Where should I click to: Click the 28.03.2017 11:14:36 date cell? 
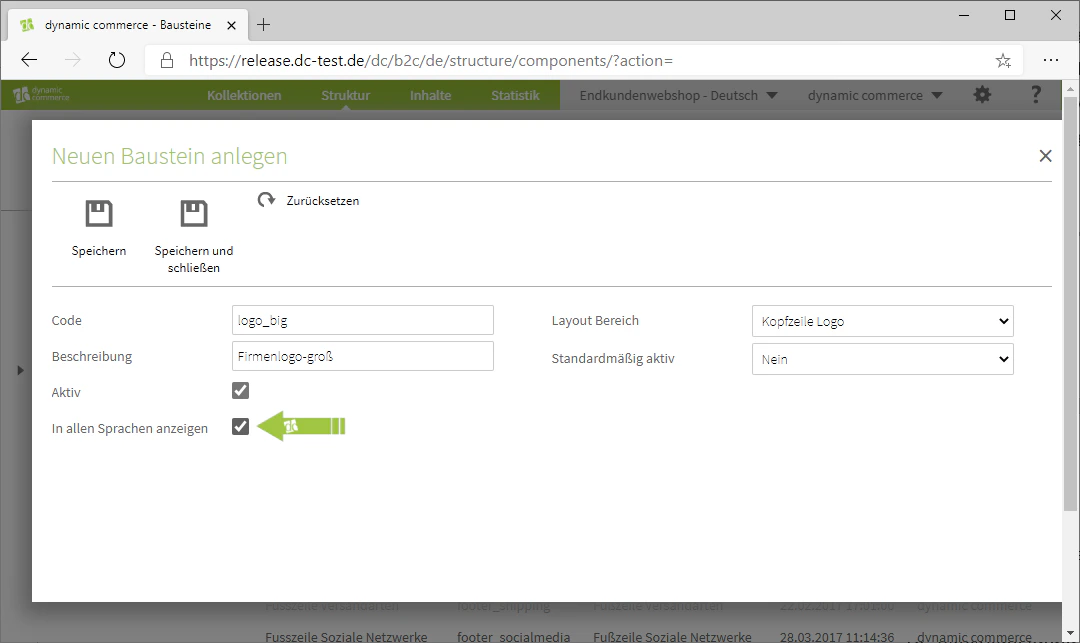[x=837, y=637]
